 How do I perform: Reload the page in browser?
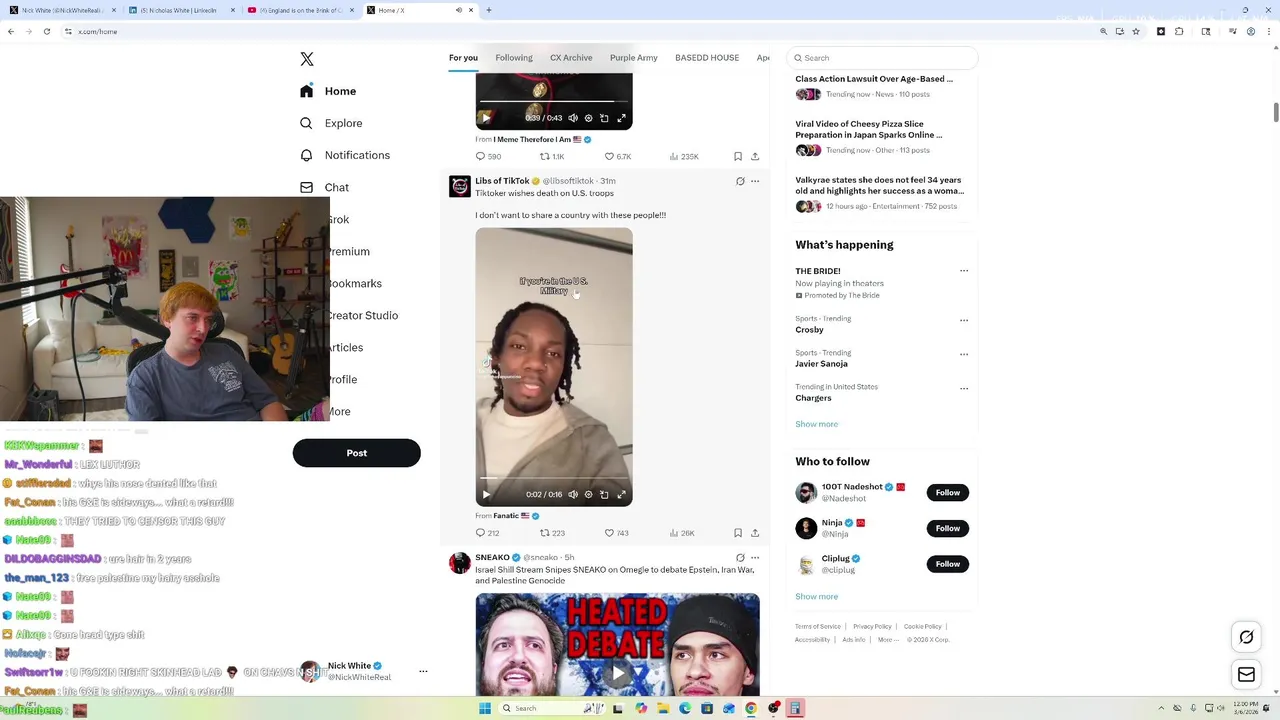tap(48, 31)
